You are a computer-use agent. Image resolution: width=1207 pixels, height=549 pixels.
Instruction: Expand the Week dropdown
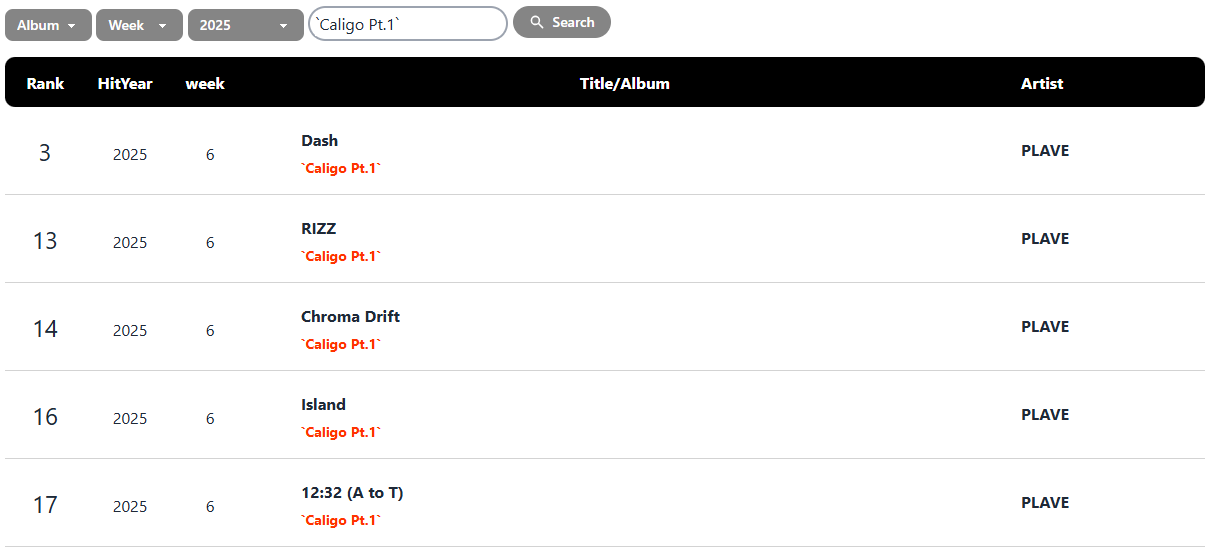139,25
